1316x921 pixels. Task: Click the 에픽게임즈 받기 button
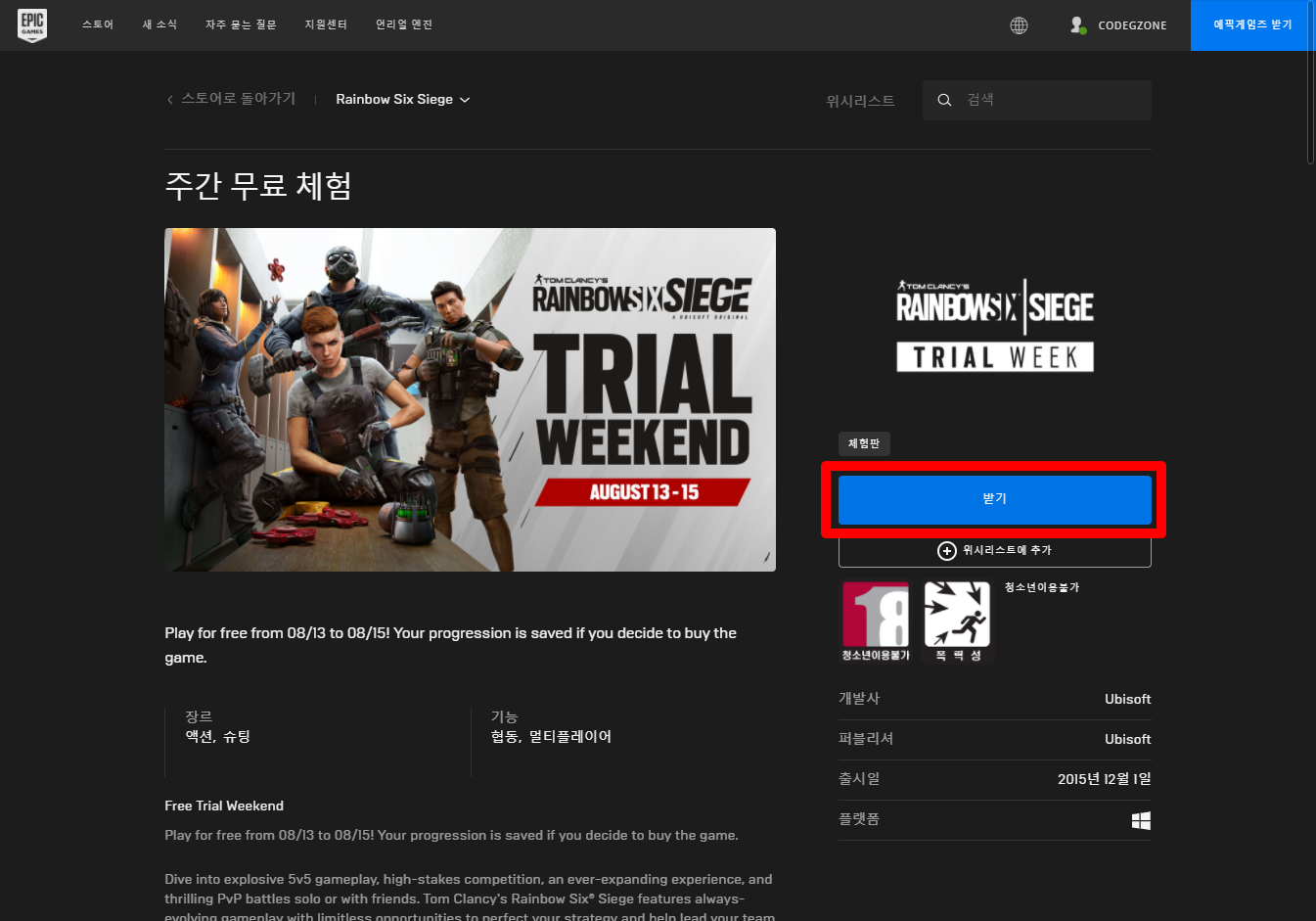click(1252, 24)
